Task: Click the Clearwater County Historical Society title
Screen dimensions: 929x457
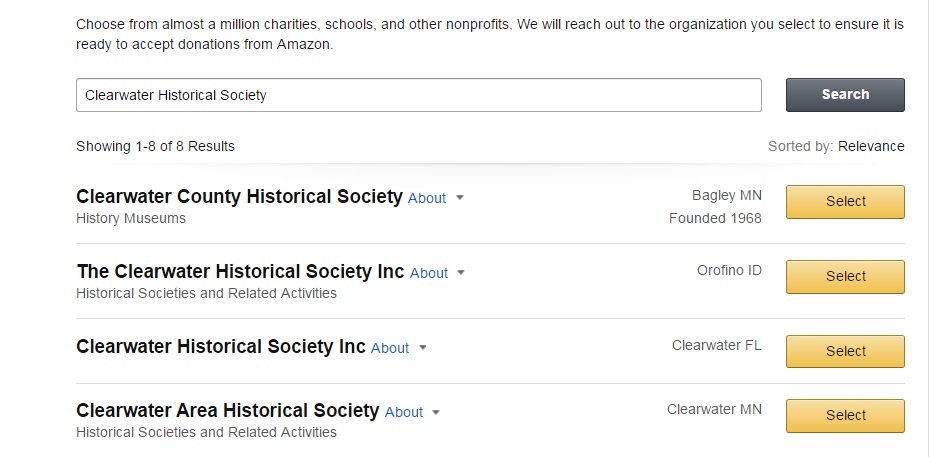Action: pos(239,196)
